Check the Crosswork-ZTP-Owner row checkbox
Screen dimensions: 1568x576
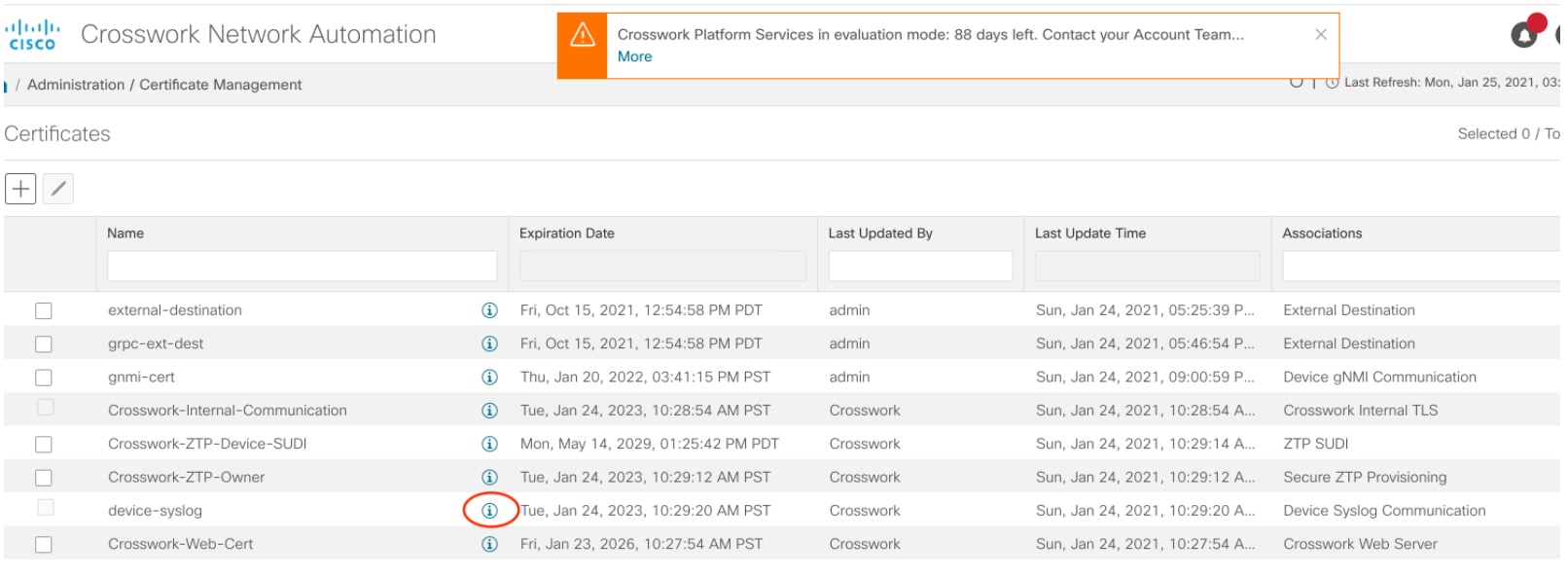click(44, 477)
